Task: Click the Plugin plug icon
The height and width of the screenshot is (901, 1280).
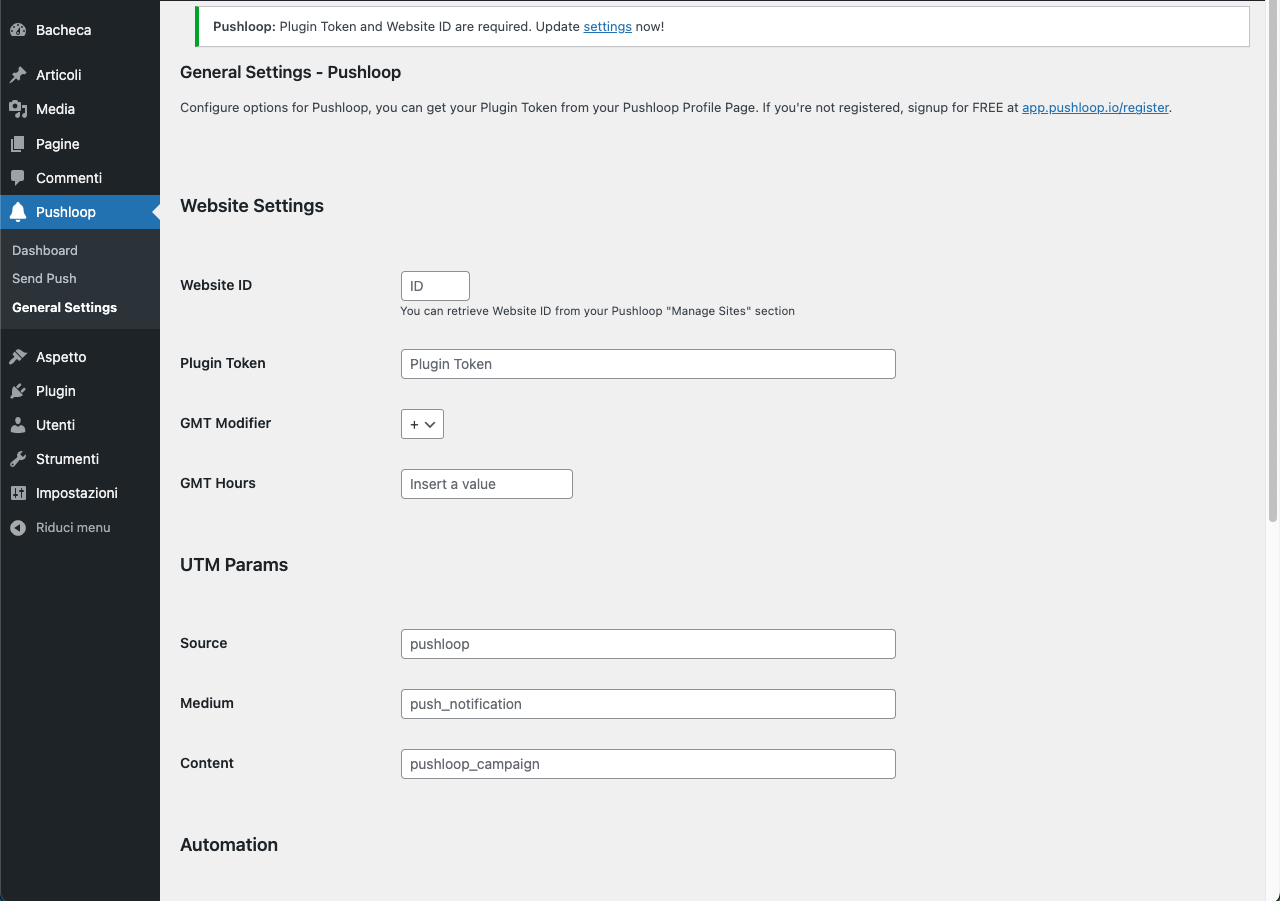Action: (x=18, y=391)
